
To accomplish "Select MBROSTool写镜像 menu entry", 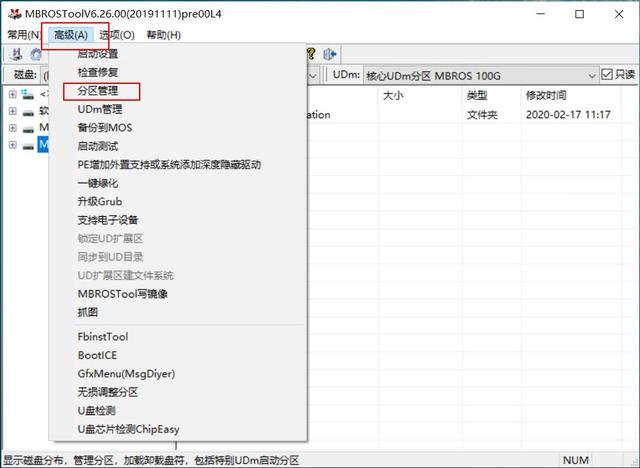I will (x=123, y=294).
